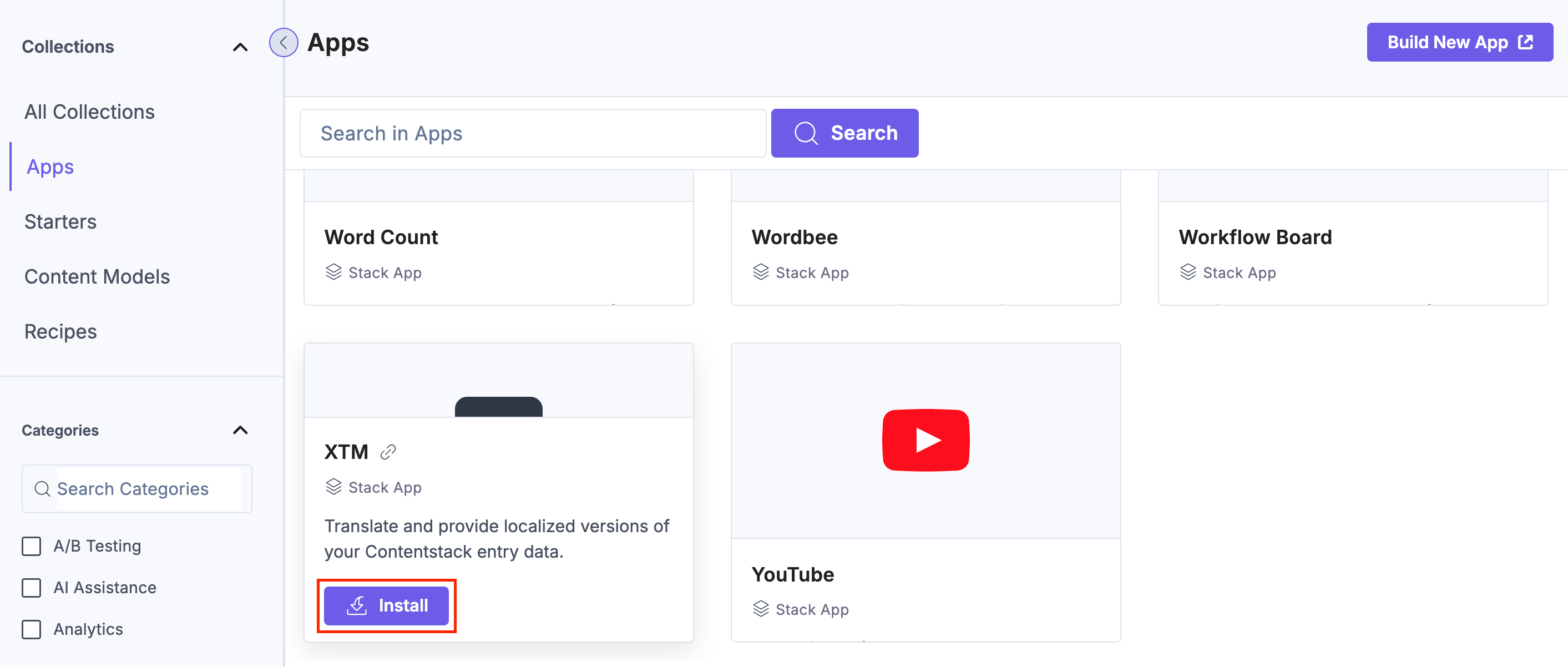Click the purple Search button
The height and width of the screenshot is (667, 1568).
coord(844,133)
